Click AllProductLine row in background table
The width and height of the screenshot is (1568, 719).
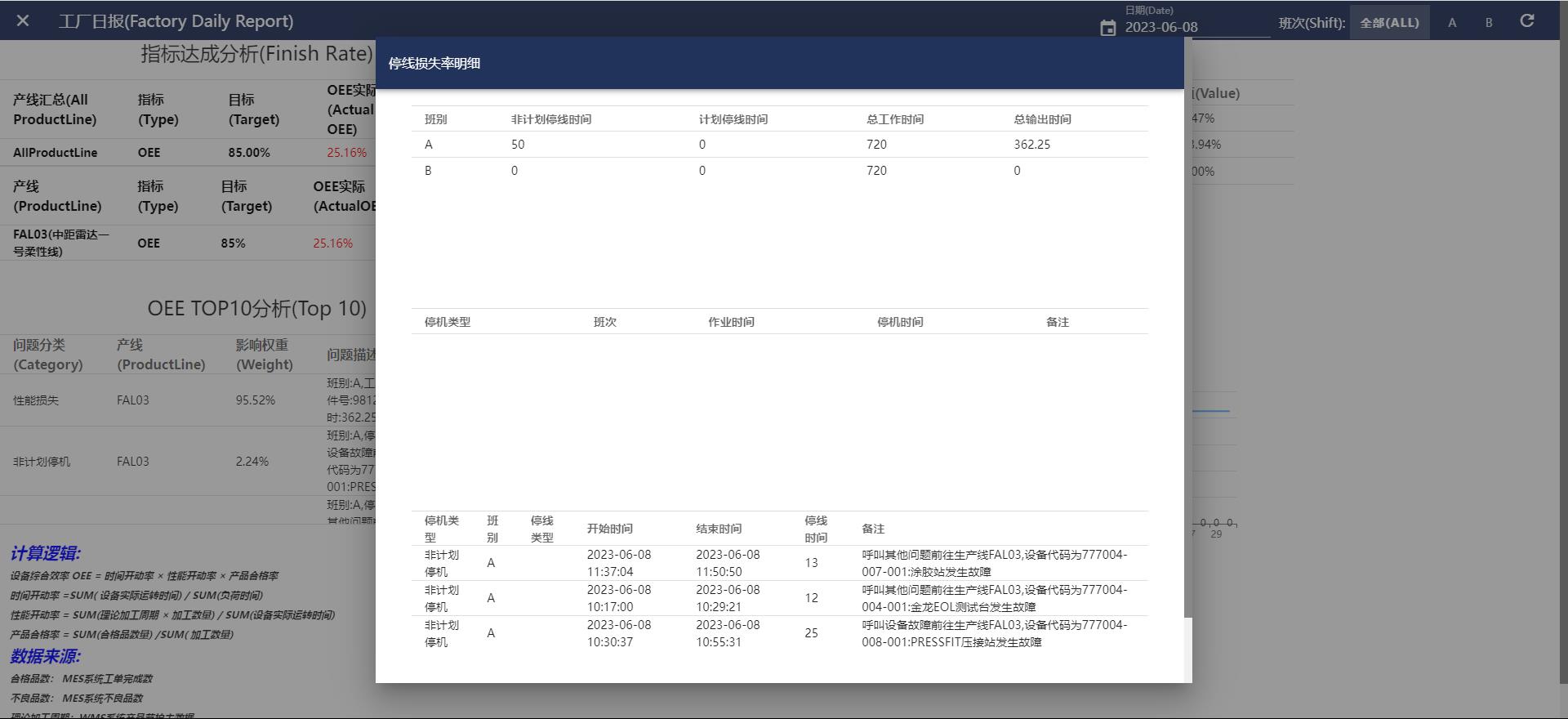pos(188,153)
